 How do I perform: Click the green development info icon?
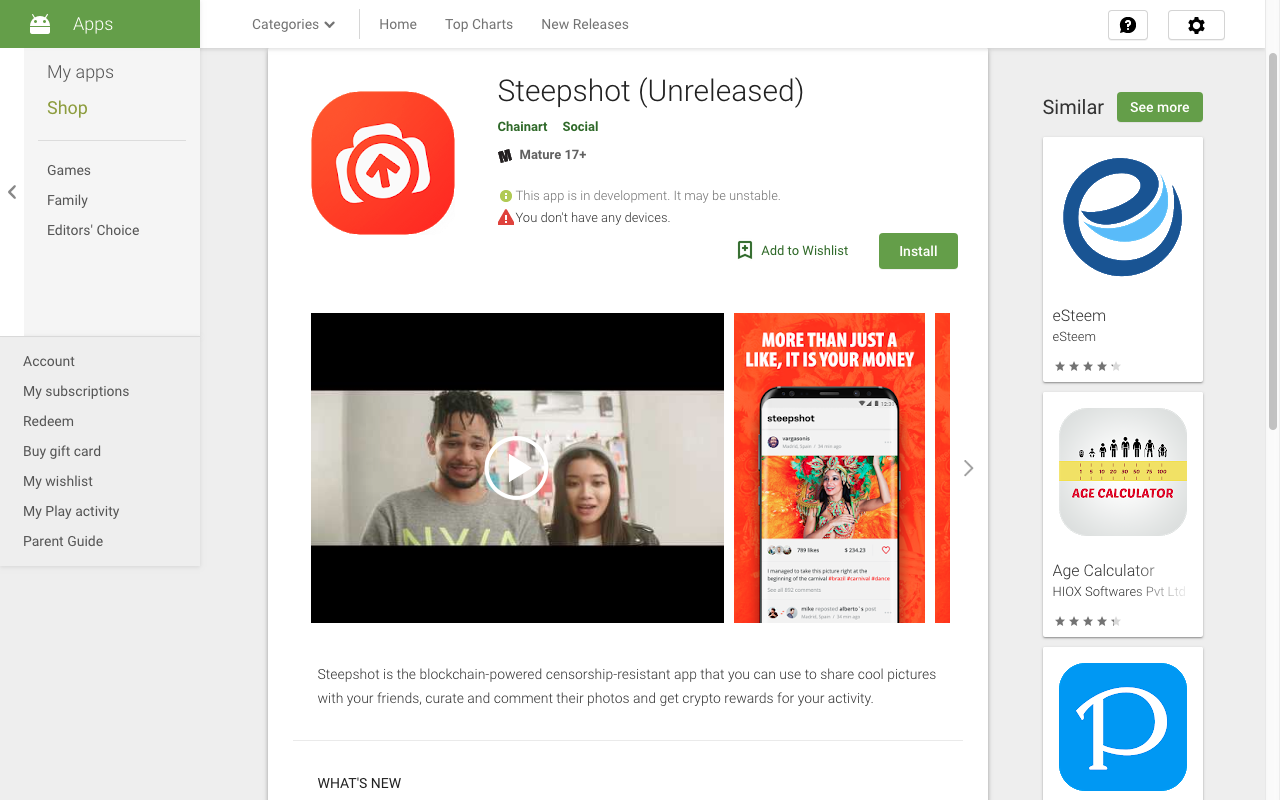505,196
